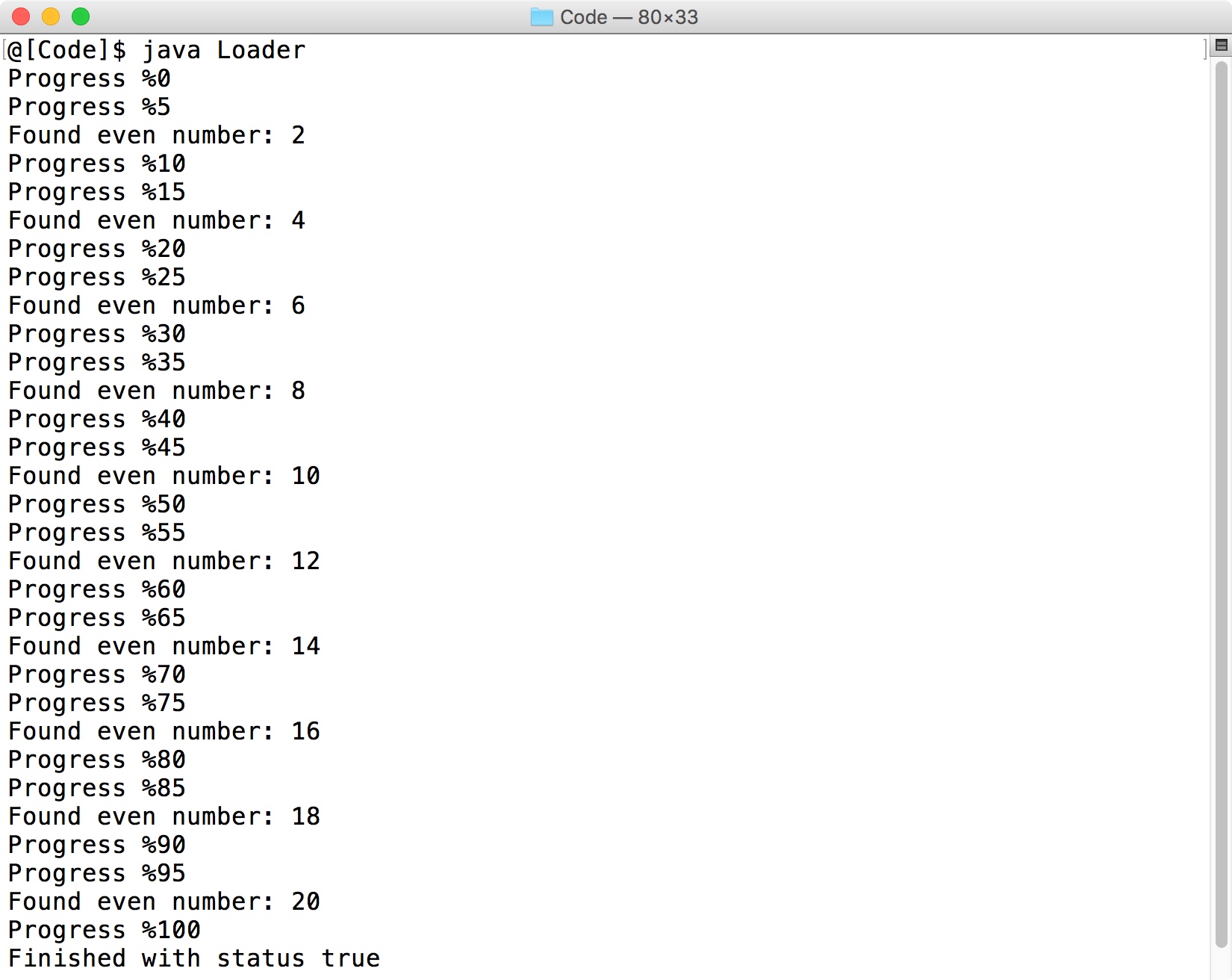
Task: Click the "Code — 80×33" window title
Action: 629,17
